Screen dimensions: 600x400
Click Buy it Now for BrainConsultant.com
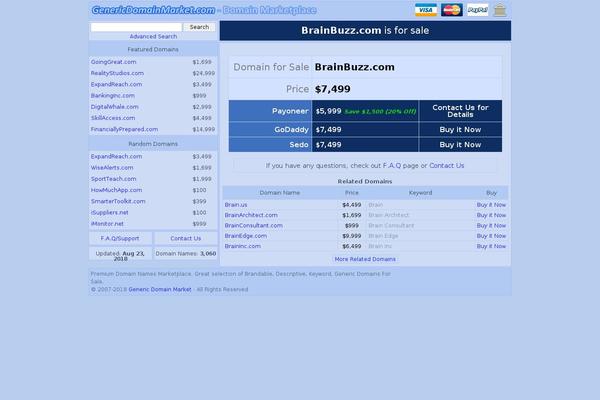click(x=491, y=226)
